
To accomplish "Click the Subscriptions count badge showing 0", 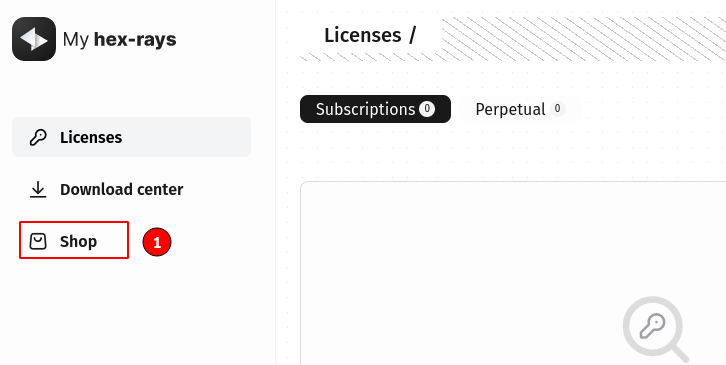I will 427,109.
